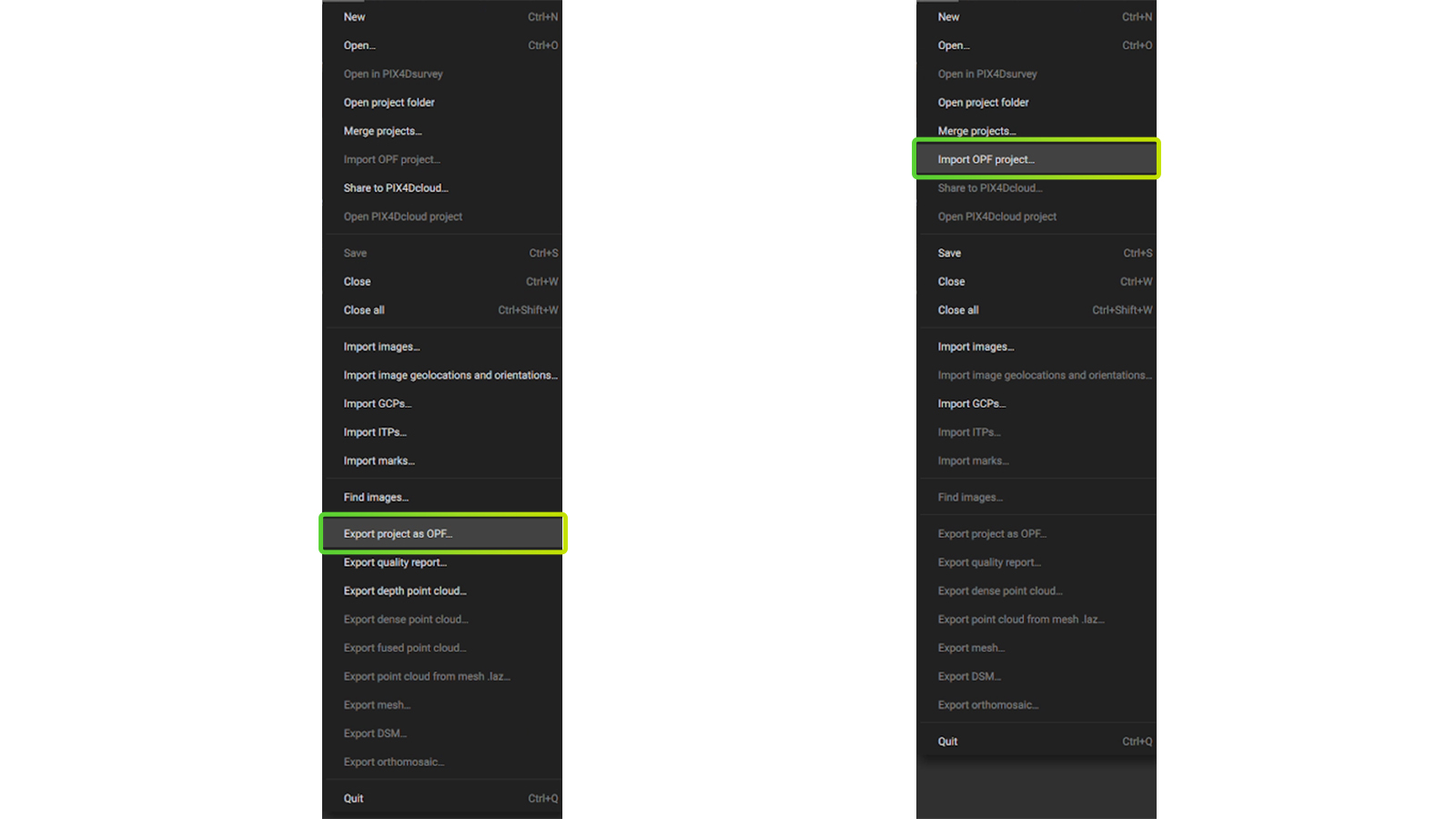
Task: Click Export quality report... in right menu
Action: click(x=1036, y=562)
